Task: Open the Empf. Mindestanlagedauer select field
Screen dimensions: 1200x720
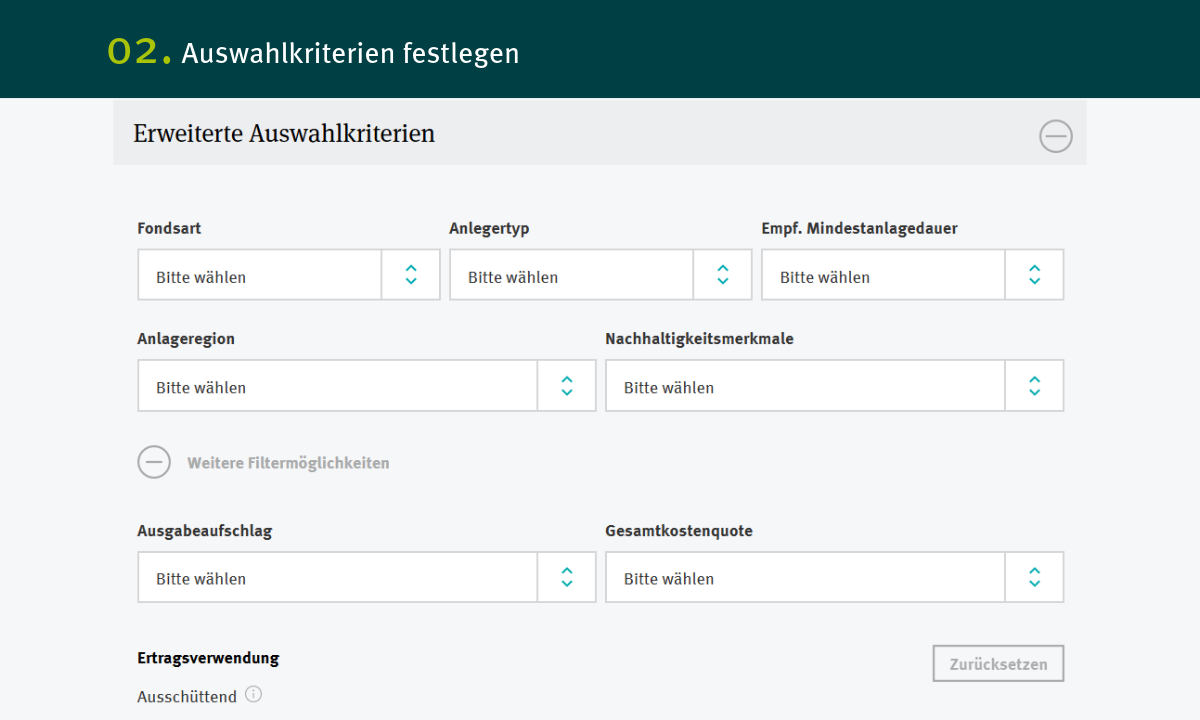Action: coord(884,276)
